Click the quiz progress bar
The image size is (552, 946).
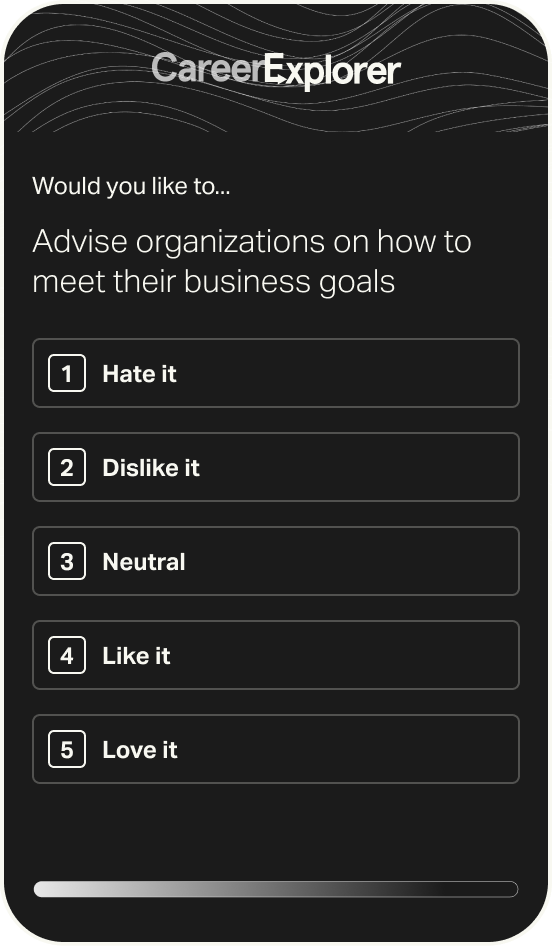[276, 889]
